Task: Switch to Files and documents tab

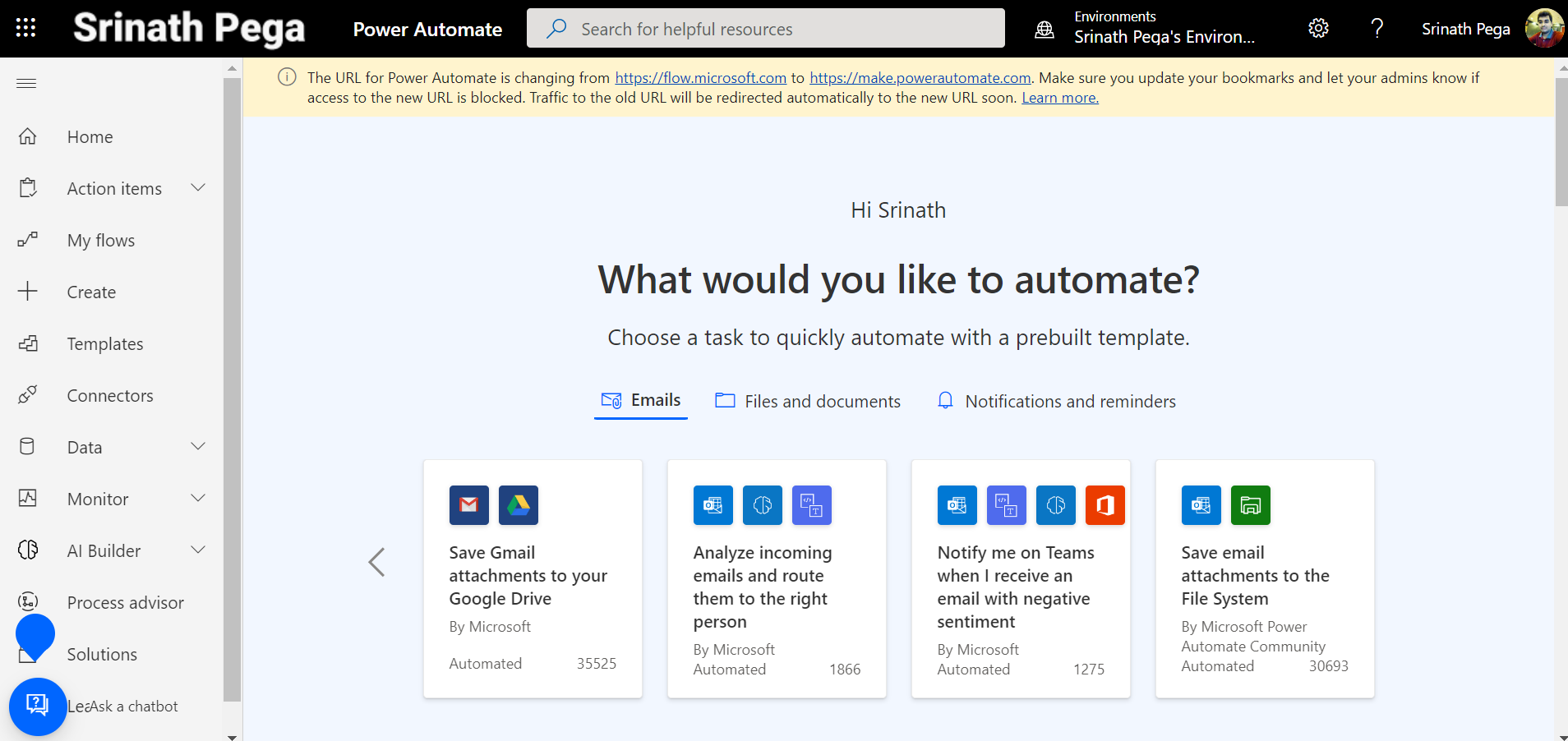Action: (x=808, y=401)
